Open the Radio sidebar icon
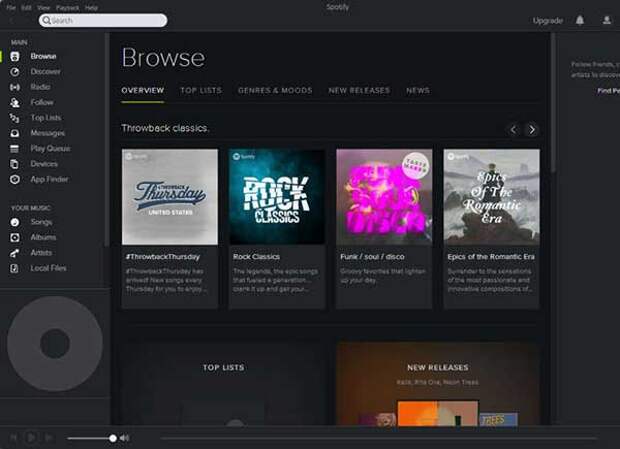This screenshot has width=620, height=449. pyautogui.click(x=15, y=87)
